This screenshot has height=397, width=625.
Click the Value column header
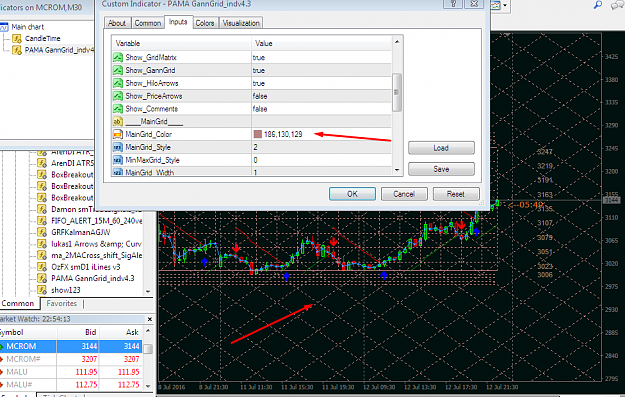coord(322,43)
